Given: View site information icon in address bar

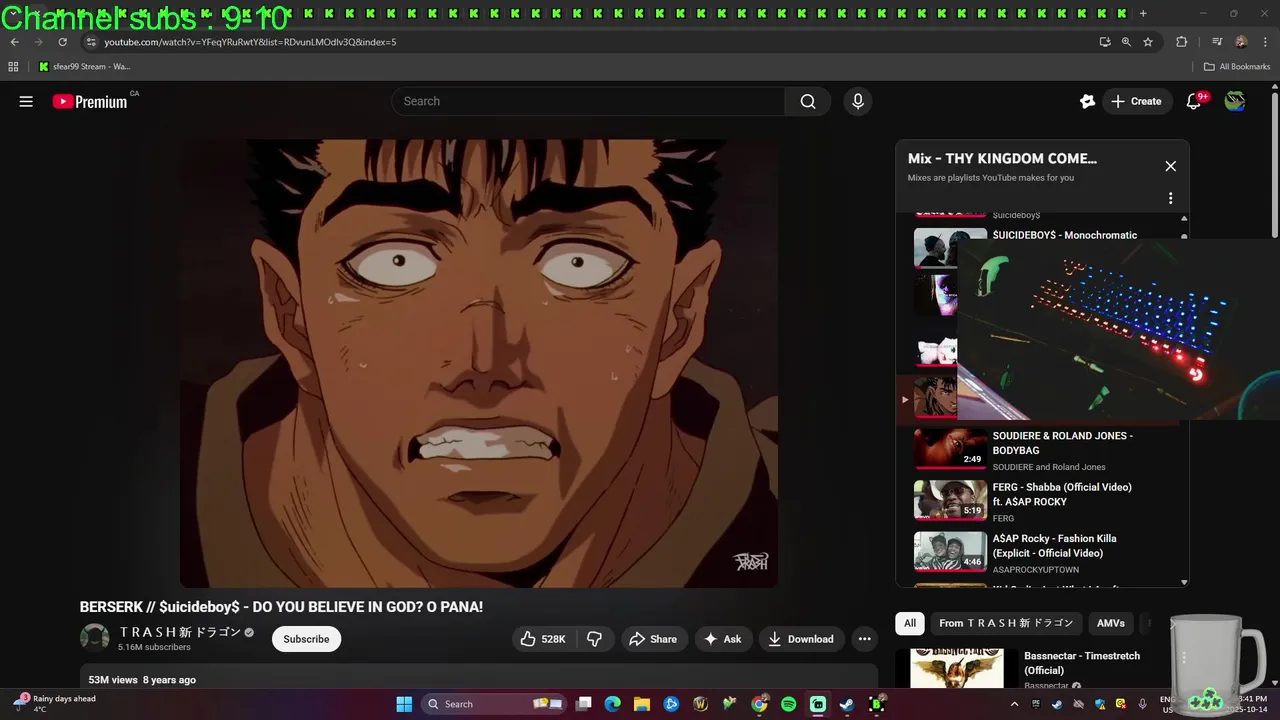Looking at the screenshot, I should click(x=91, y=42).
